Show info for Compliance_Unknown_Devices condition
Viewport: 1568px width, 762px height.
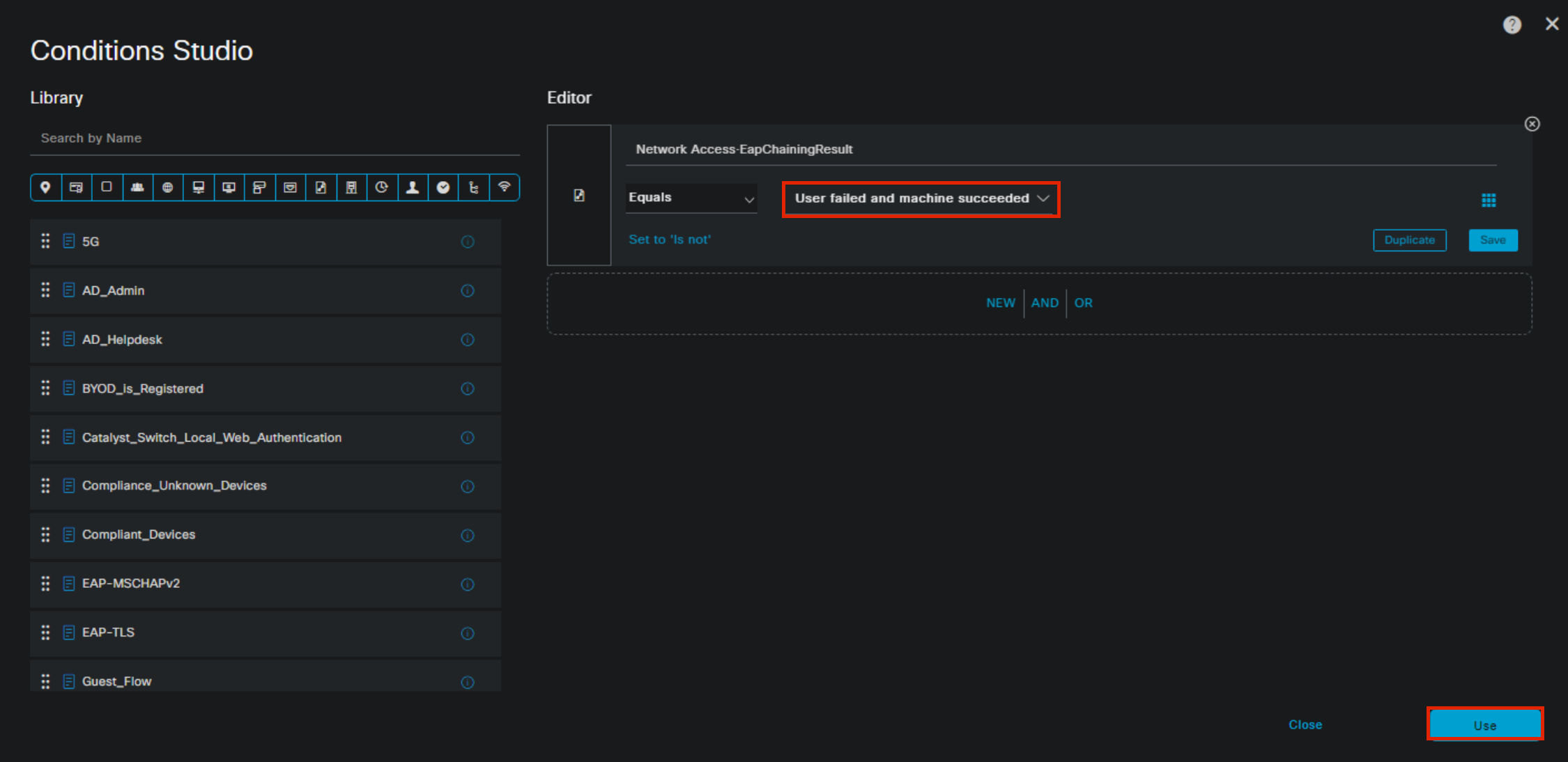tap(468, 486)
